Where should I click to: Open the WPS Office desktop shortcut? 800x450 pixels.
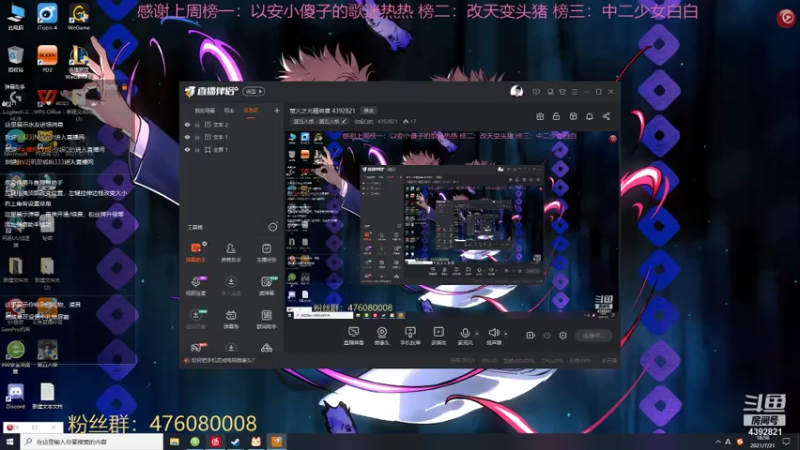47,101
